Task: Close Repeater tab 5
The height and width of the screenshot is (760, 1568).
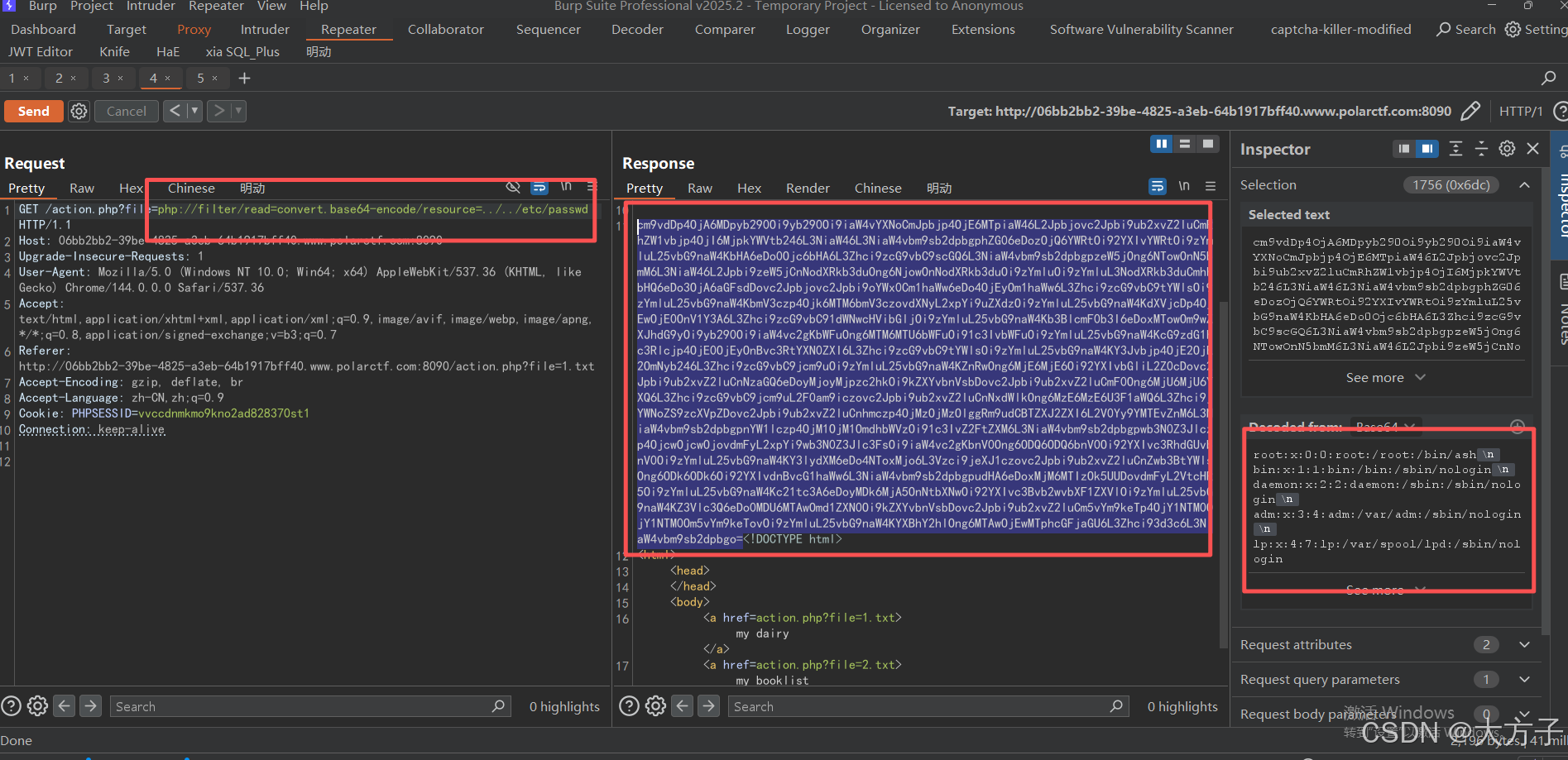Action: pos(215,79)
